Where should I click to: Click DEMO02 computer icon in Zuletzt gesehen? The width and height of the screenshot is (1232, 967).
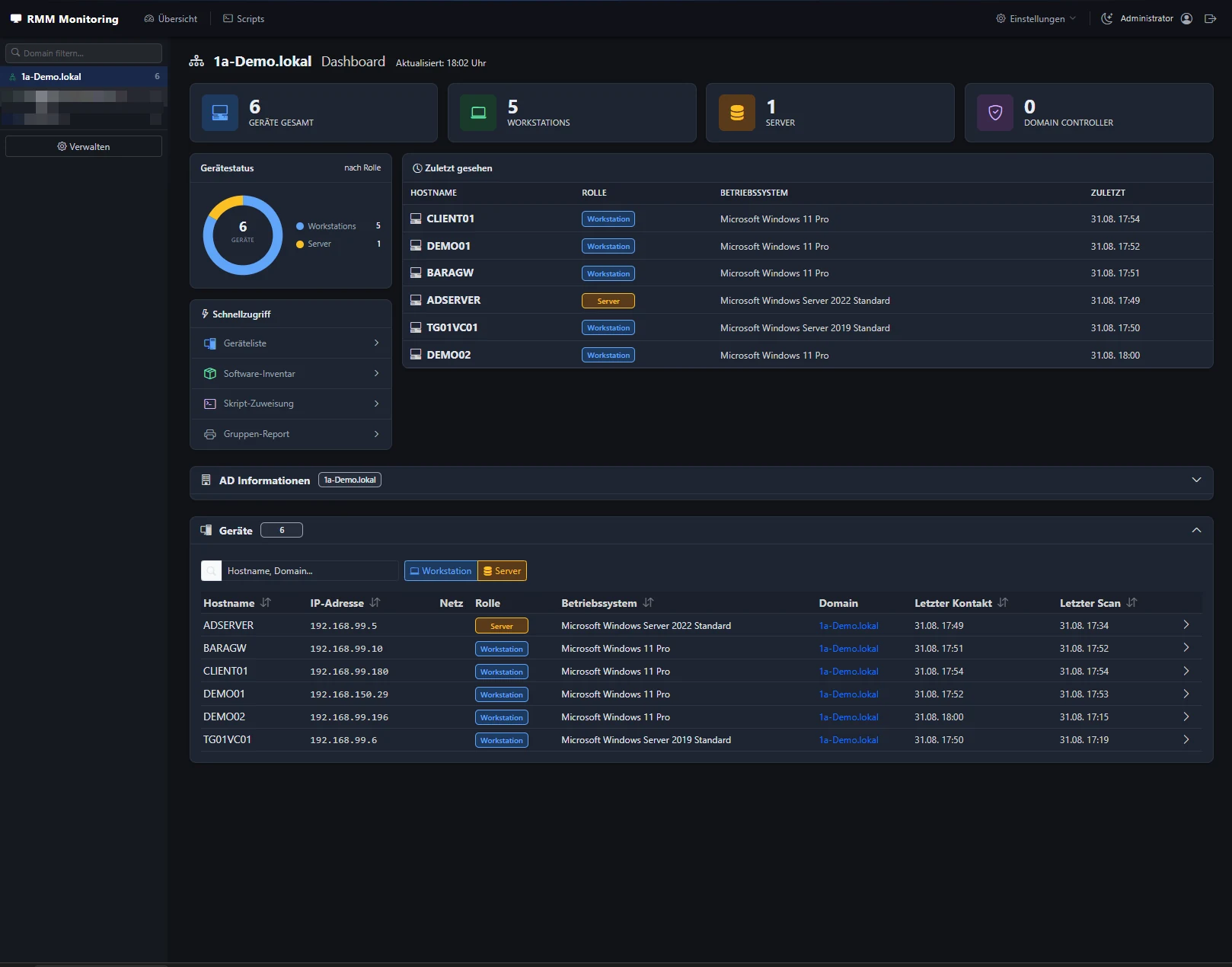(416, 355)
